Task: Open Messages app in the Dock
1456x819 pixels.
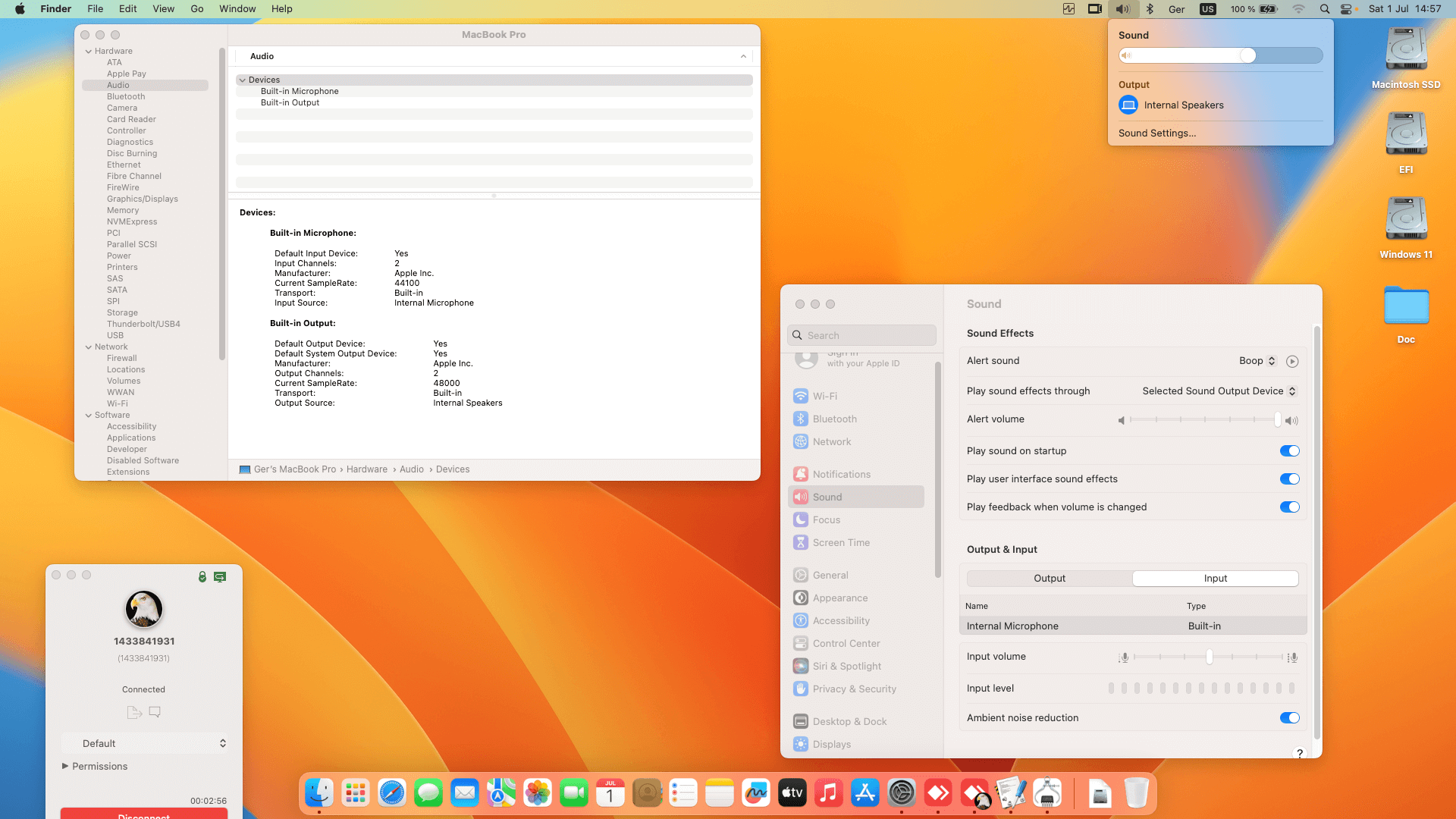Action: [428, 793]
